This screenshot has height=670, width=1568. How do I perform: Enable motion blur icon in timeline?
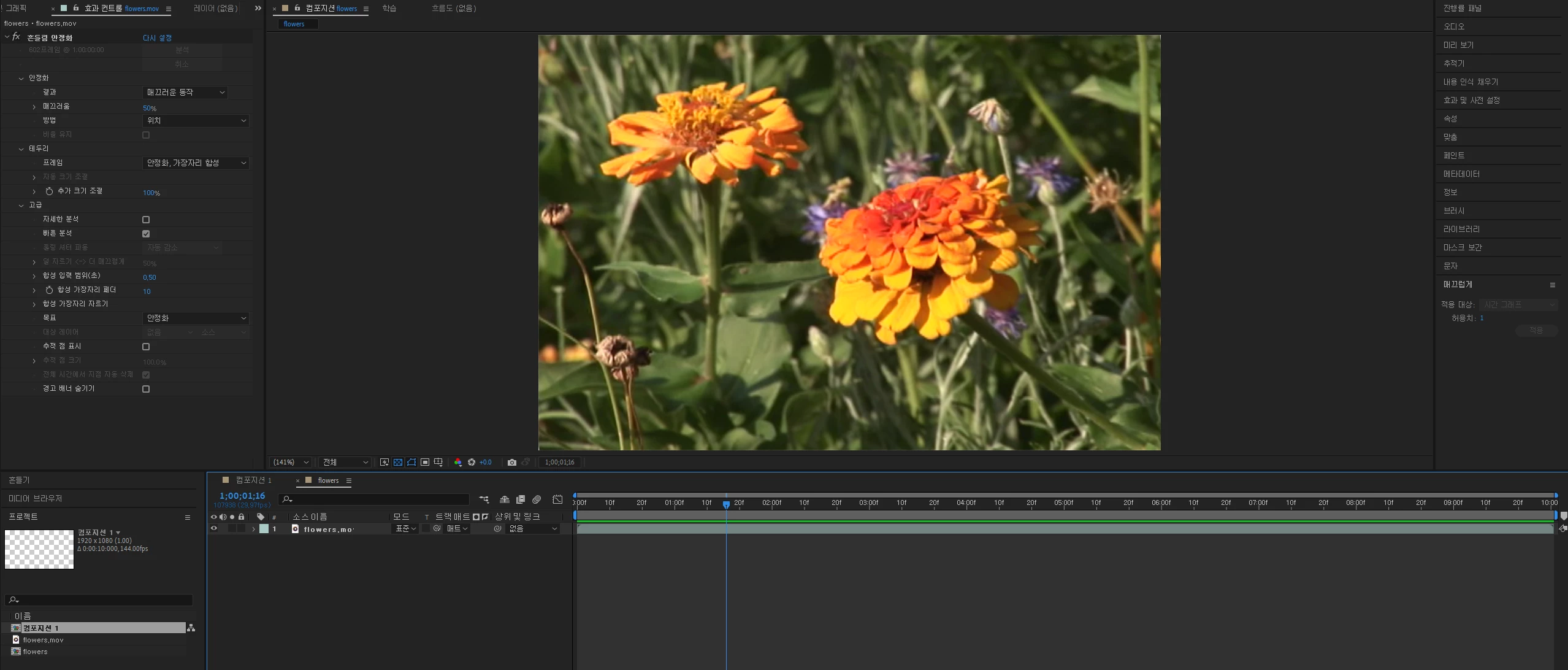(537, 499)
